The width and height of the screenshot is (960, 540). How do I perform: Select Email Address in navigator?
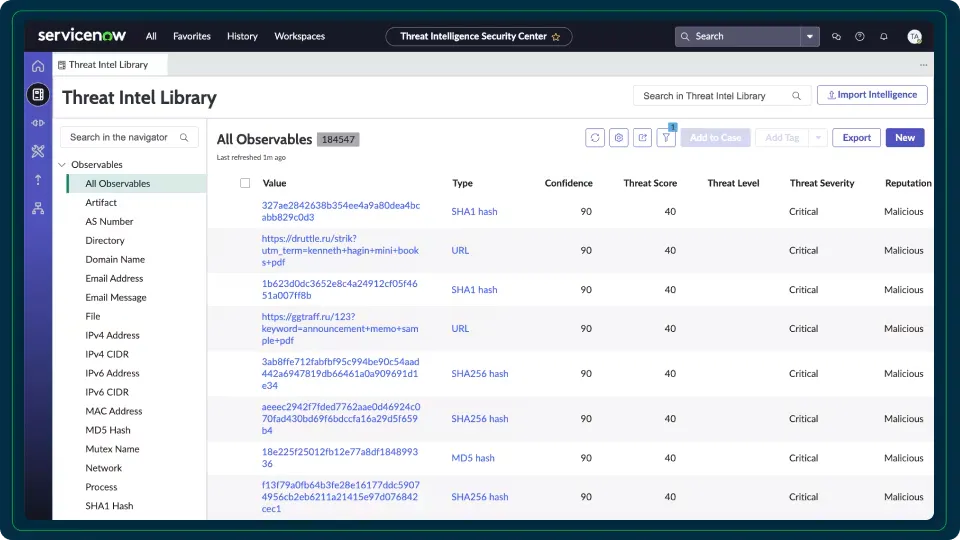click(x=114, y=279)
